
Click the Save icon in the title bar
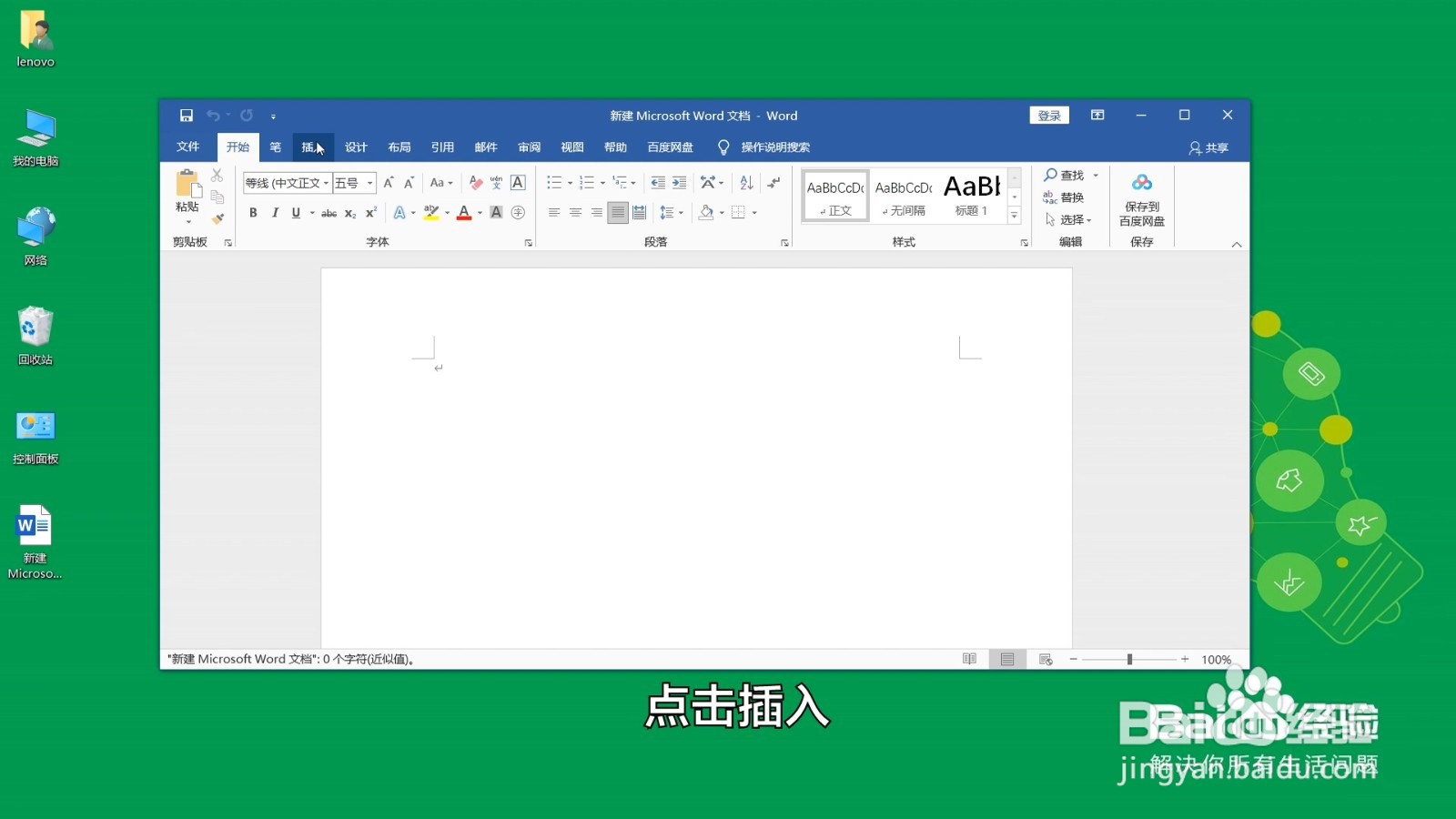(x=186, y=116)
